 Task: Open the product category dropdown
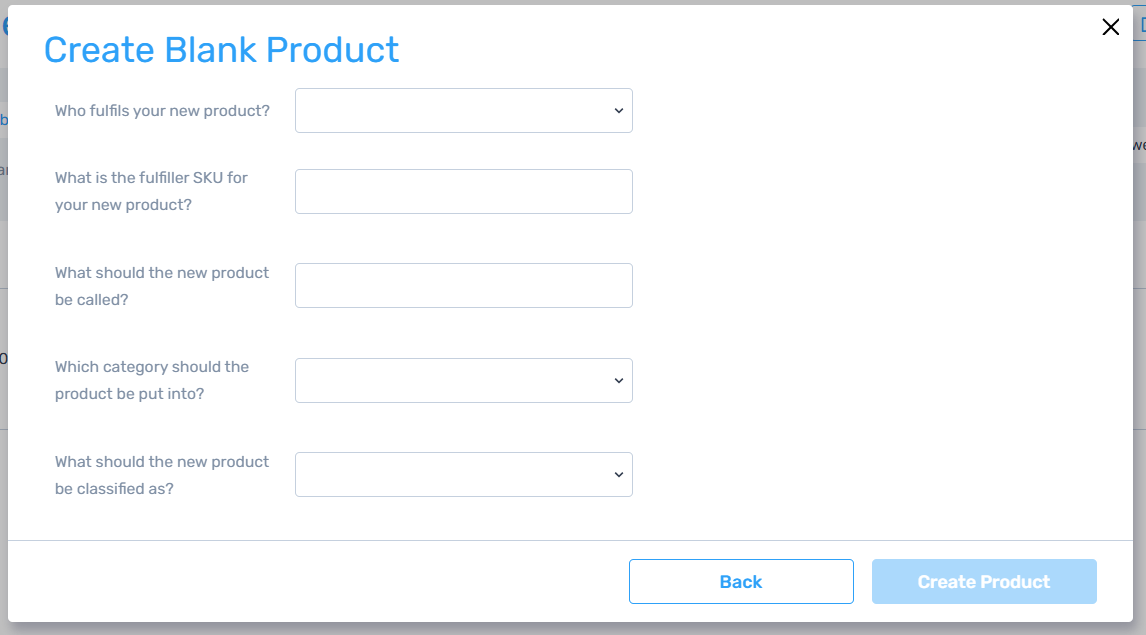463,381
